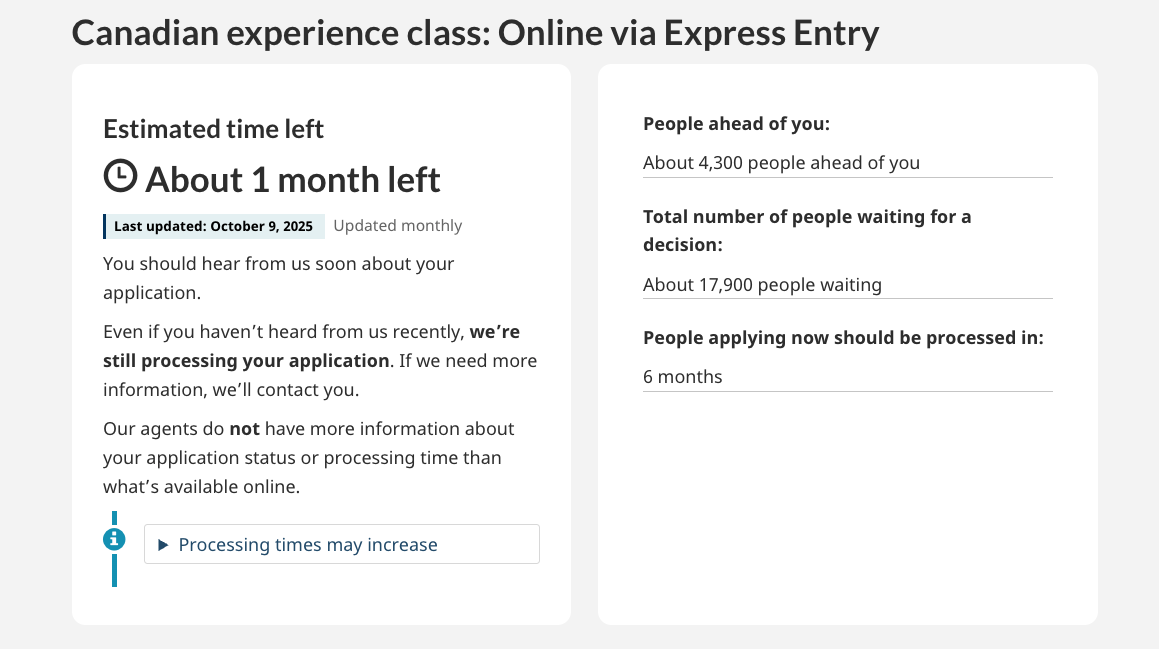This screenshot has height=649, width=1159.
Task: Click the bold word "not" in the agents paragraph
Action: tap(244, 429)
